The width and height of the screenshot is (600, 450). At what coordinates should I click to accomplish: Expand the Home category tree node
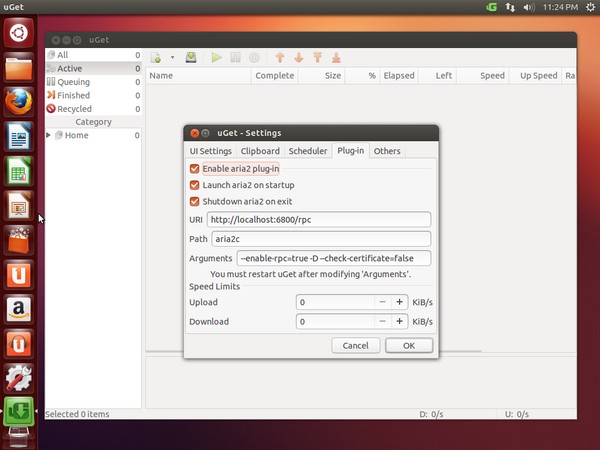coord(49,135)
